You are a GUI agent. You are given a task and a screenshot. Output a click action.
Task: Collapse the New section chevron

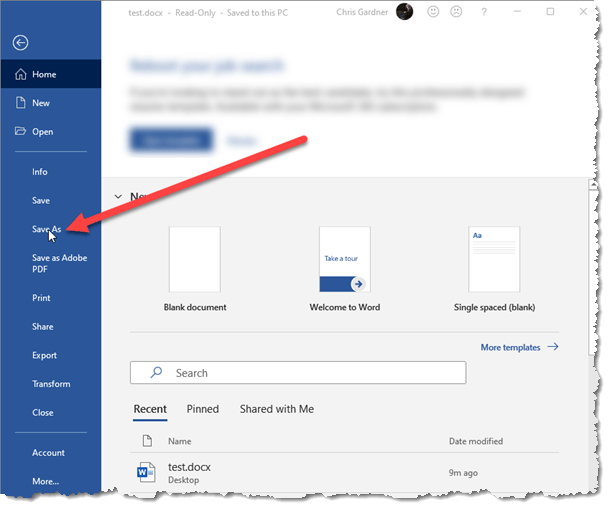[x=118, y=197]
